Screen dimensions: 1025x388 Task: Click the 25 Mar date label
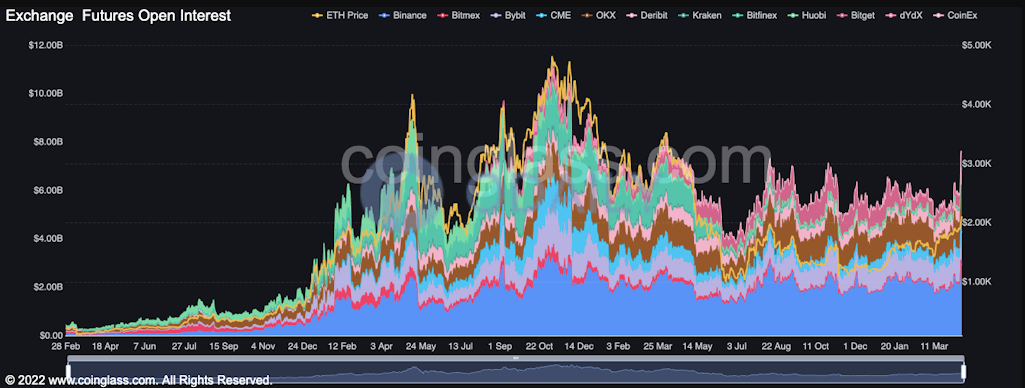pyautogui.click(x=657, y=346)
